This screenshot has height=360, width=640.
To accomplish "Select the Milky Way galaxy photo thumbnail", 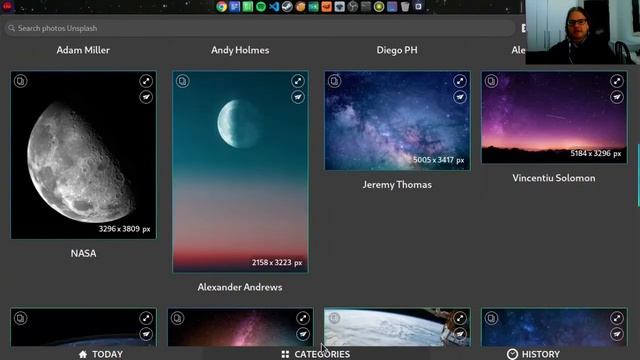I will coord(397,121).
